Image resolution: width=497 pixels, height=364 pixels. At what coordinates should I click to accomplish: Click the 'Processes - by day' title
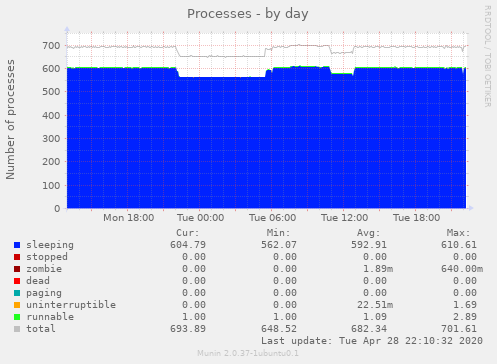[x=248, y=14]
